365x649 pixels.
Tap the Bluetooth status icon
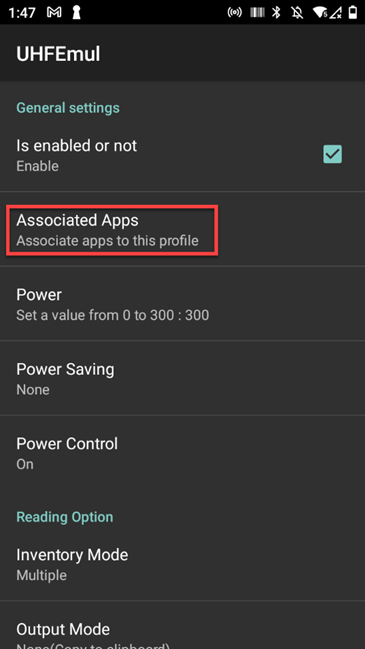276,12
